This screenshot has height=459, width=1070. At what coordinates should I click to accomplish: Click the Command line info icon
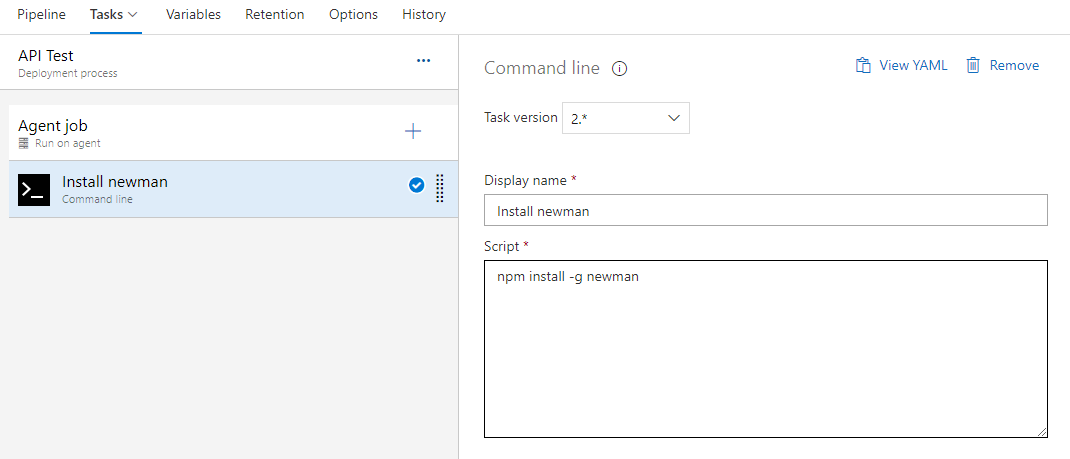[620, 69]
